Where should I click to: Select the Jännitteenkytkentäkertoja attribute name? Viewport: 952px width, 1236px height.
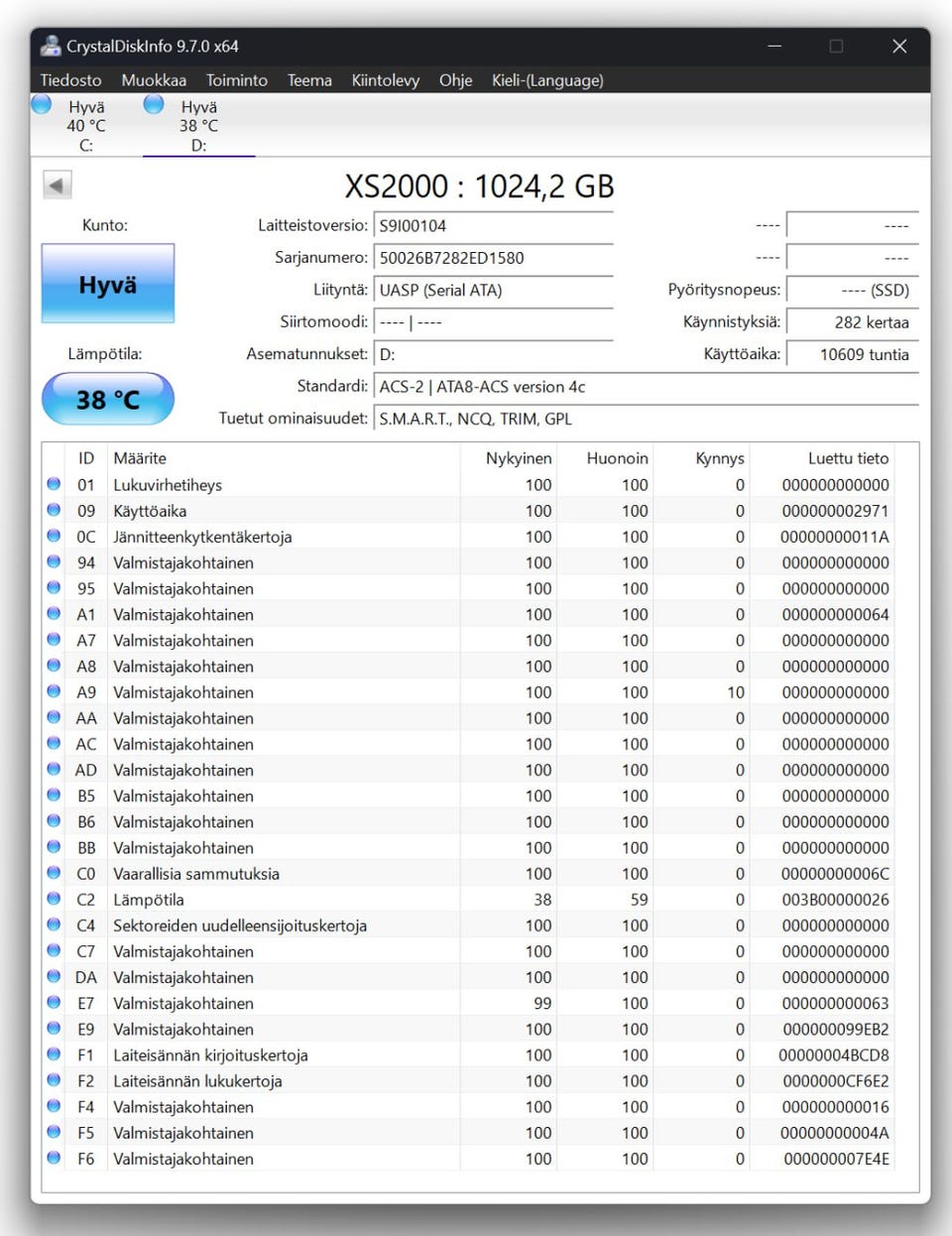click(202, 537)
